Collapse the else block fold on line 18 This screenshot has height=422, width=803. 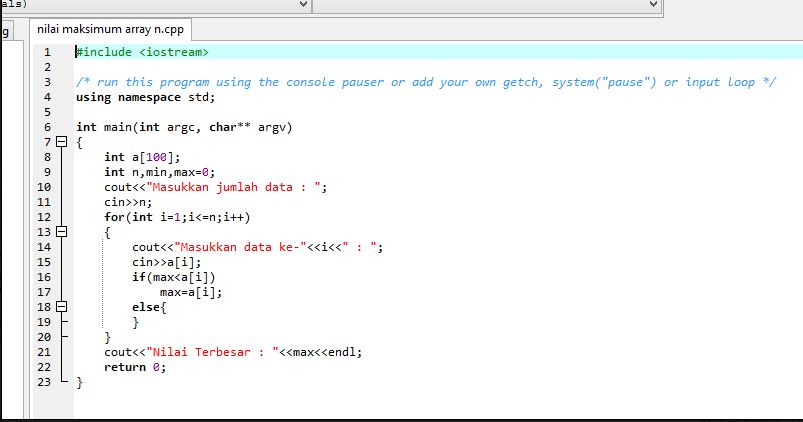pos(61,307)
